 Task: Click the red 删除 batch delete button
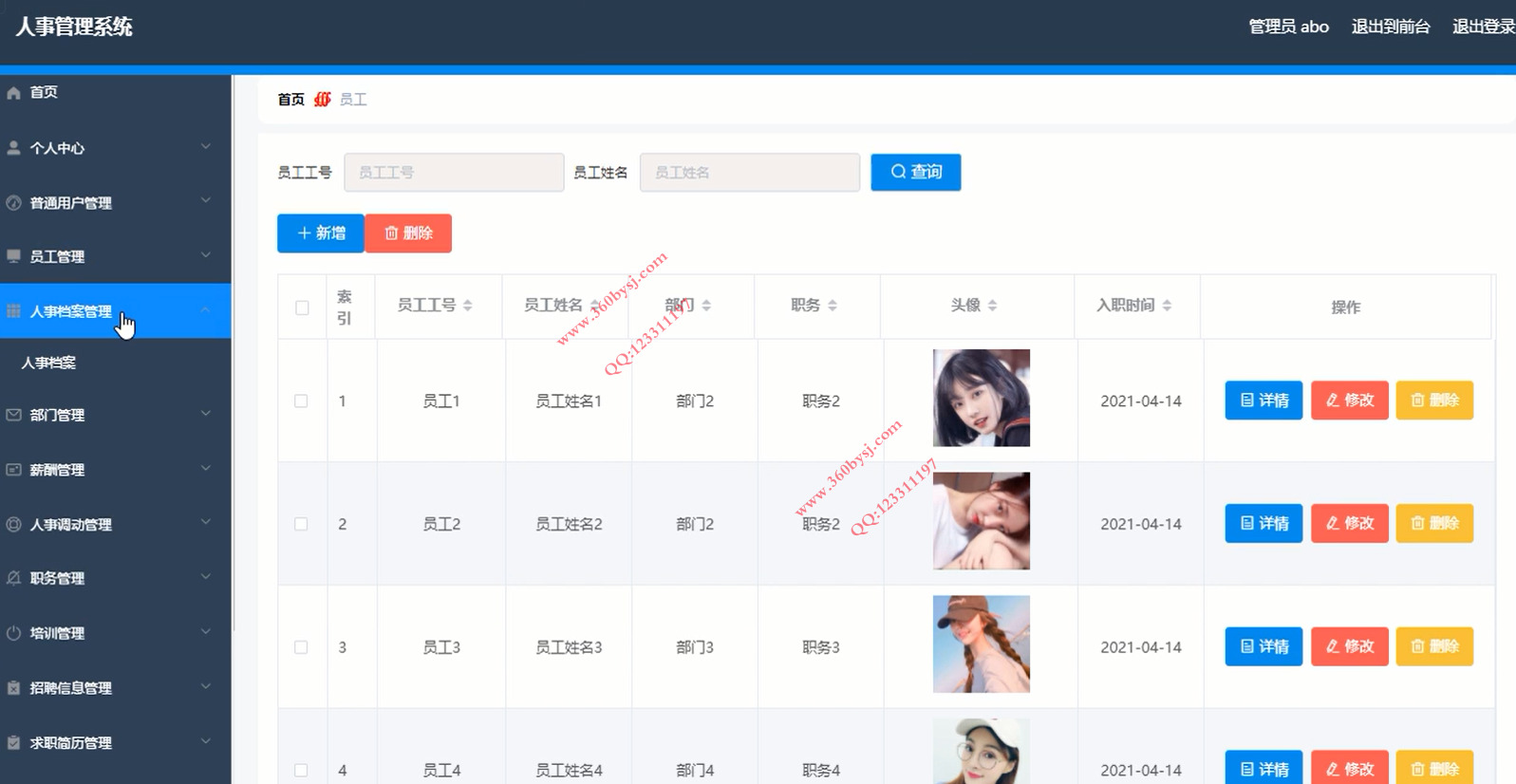pos(408,233)
